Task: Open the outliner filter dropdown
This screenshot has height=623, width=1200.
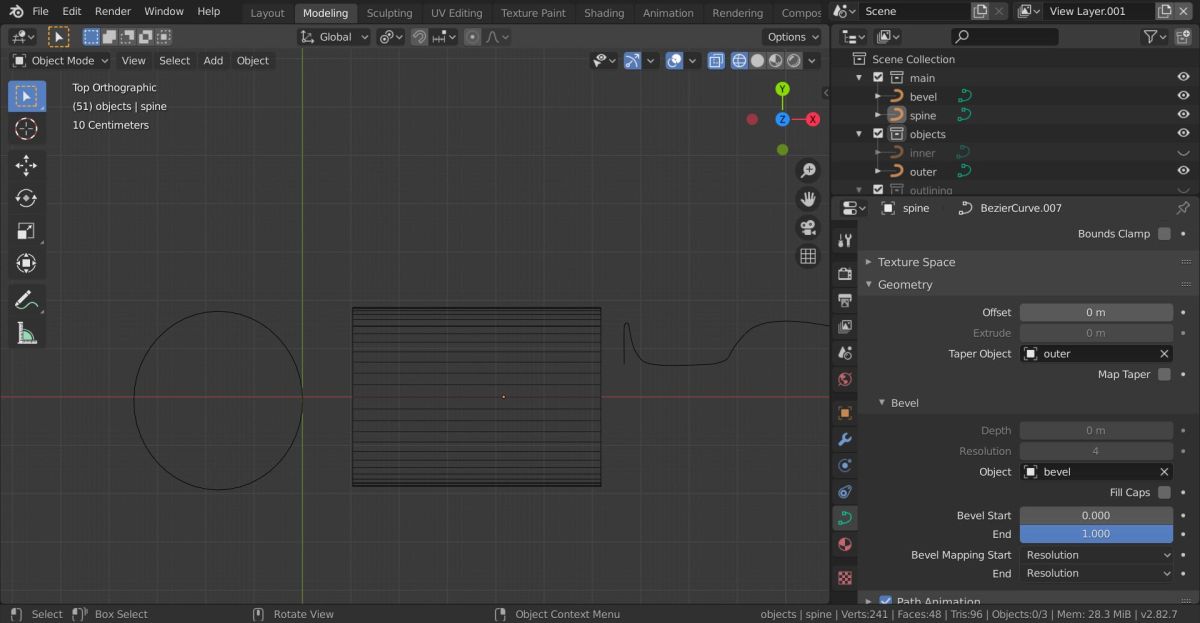Action: [1155, 36]
